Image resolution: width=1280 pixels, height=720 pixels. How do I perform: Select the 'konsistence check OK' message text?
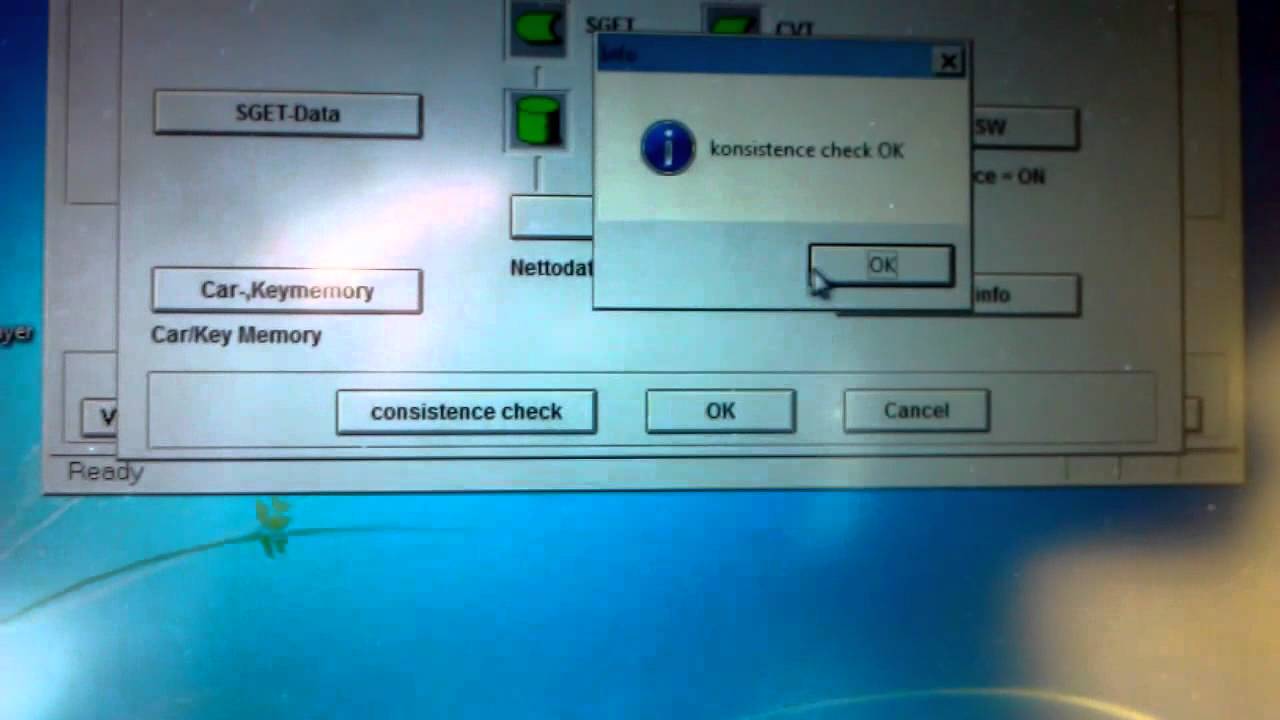pos(806,150)
